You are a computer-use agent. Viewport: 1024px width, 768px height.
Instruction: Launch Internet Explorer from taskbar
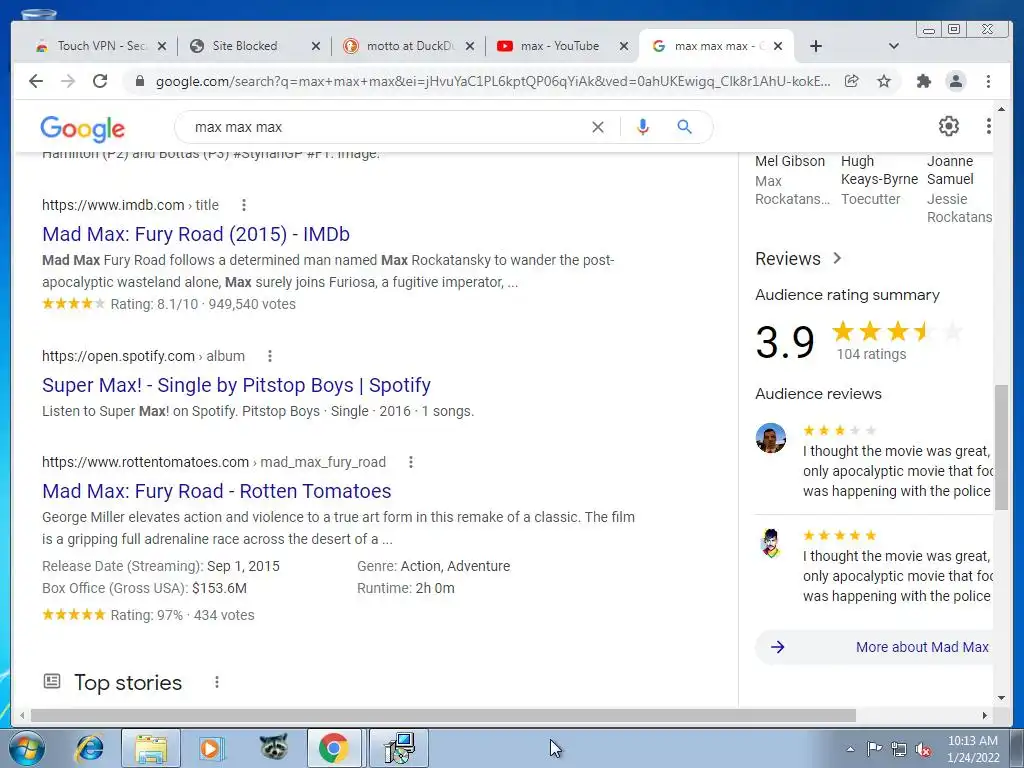click(x=89, y=748)
